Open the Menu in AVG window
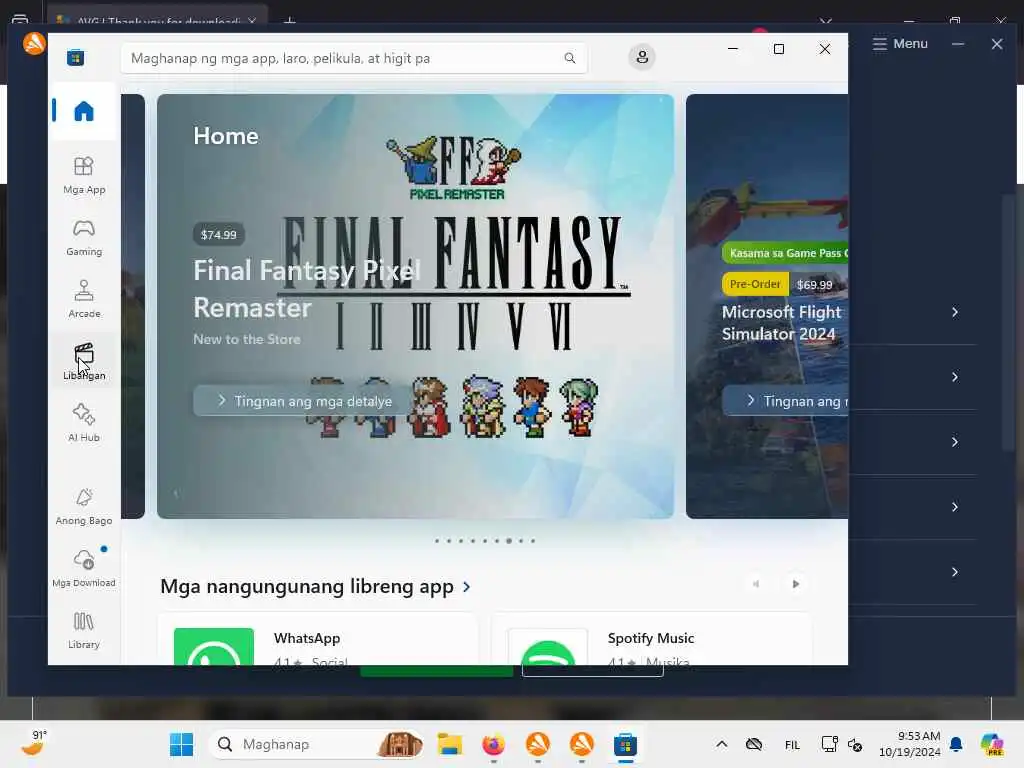 point(900,43)
